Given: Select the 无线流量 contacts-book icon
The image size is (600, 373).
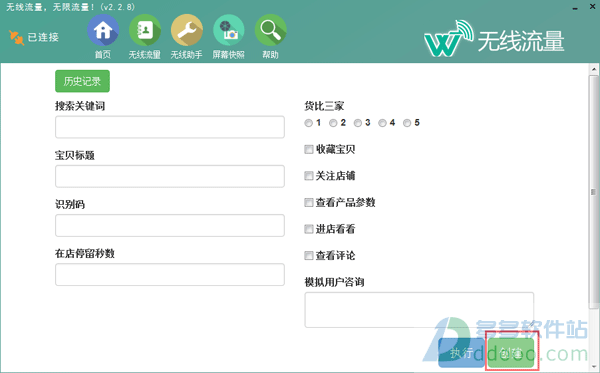Looking at the screenshot, I should click(x=145, y=30).
